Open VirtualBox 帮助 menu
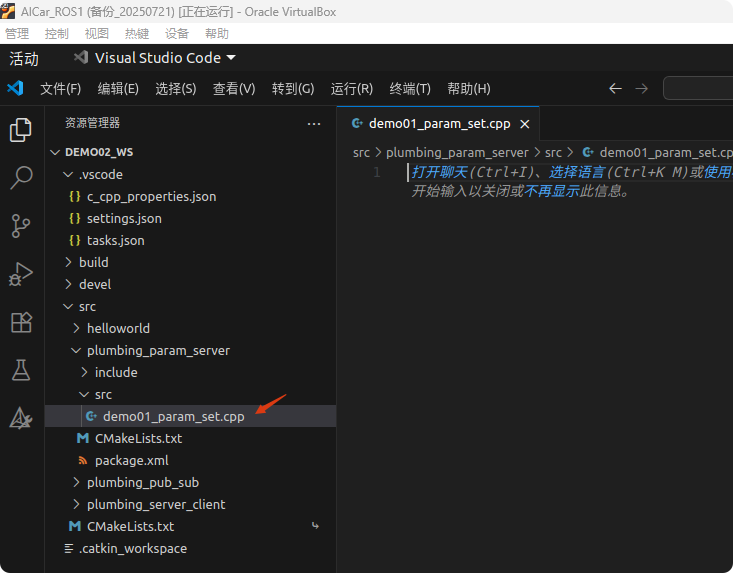This screenshot has height=573, width=733. click(217, 34)
